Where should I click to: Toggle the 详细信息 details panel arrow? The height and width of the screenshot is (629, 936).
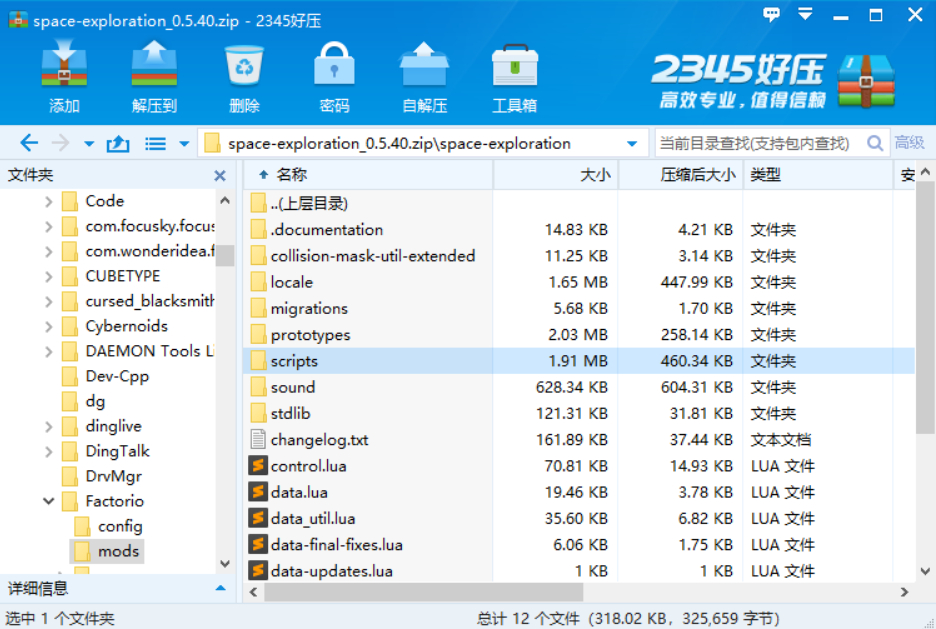tap(220, 588)
